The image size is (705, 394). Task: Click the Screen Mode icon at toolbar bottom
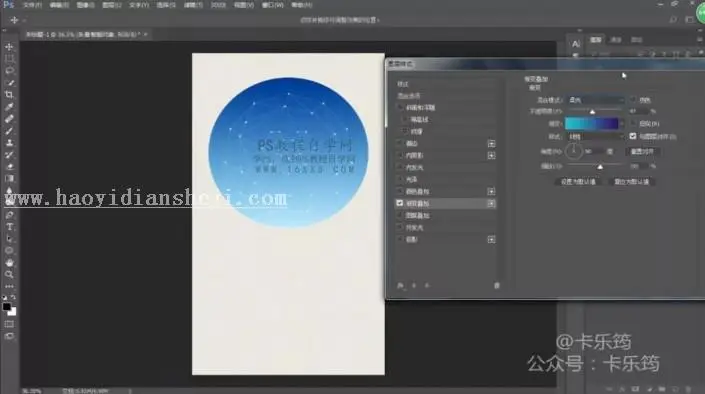pyautogui.click(x=9, y=336)
